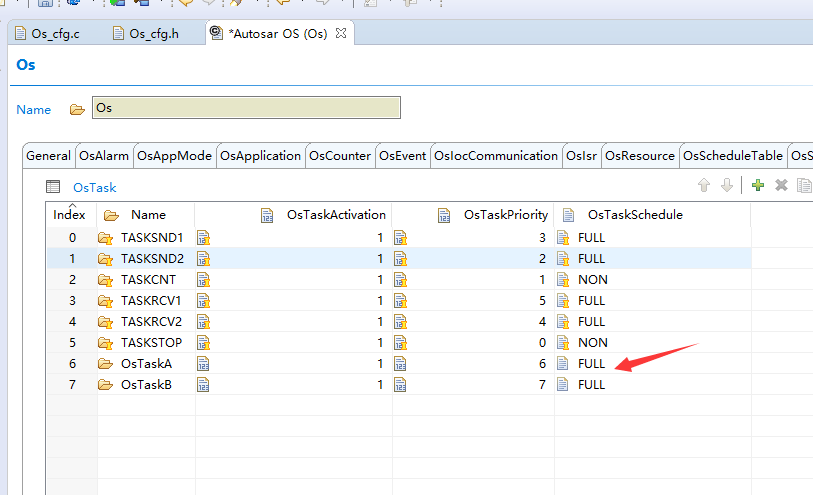Select the TASKRCV1 row name

pos(151,301)
